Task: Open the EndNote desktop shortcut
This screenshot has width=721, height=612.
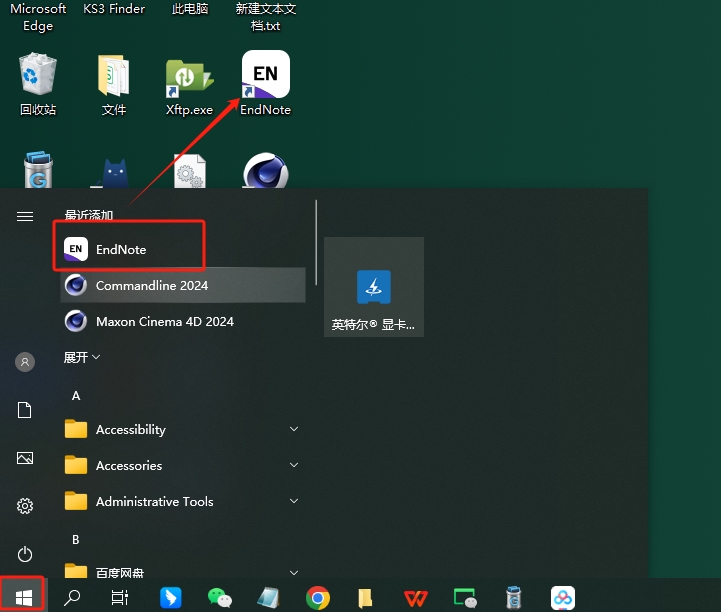Action: (266, 83)
